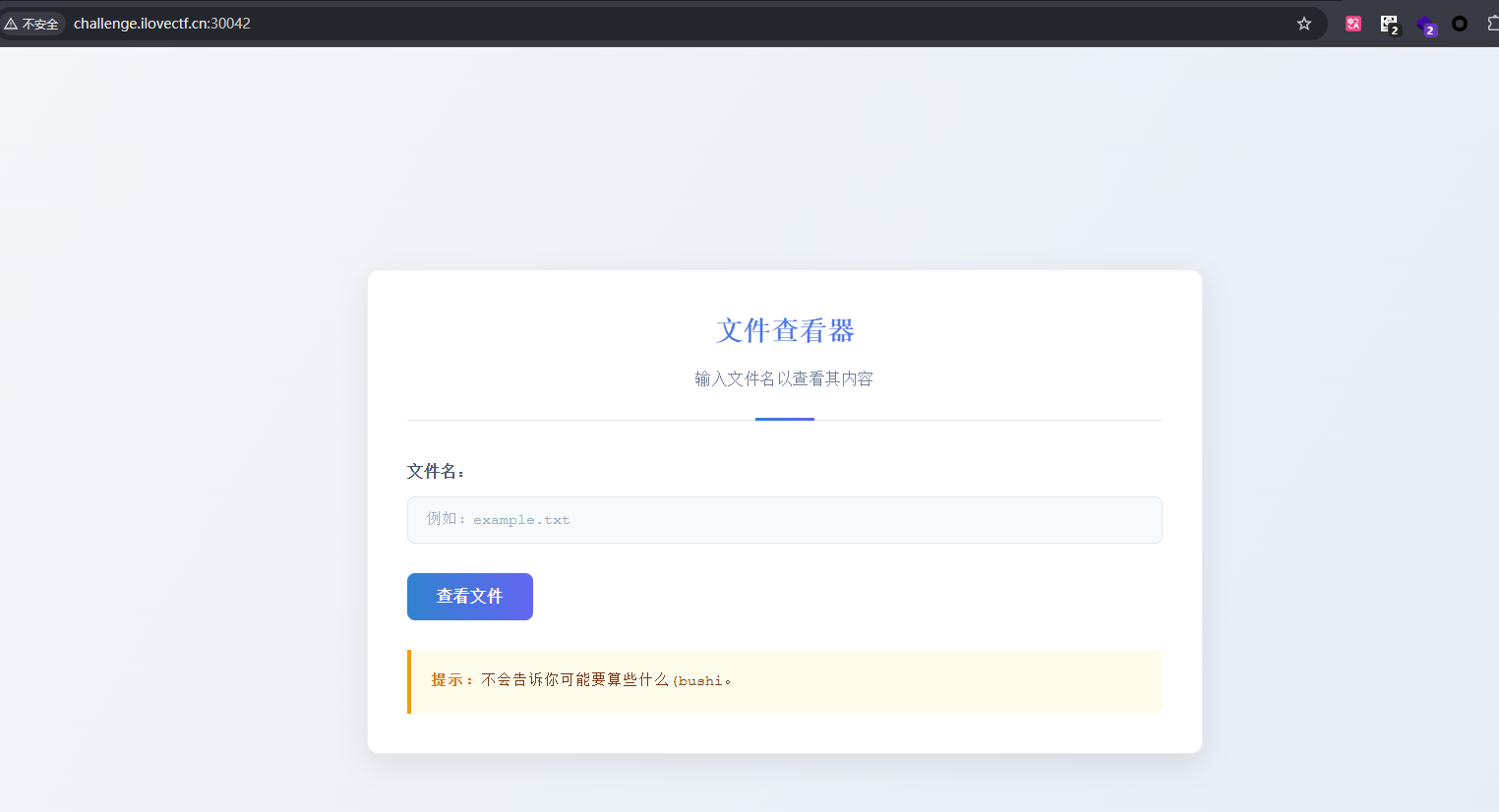Bookmark this page with the star icon

[x=1304, y=24]
